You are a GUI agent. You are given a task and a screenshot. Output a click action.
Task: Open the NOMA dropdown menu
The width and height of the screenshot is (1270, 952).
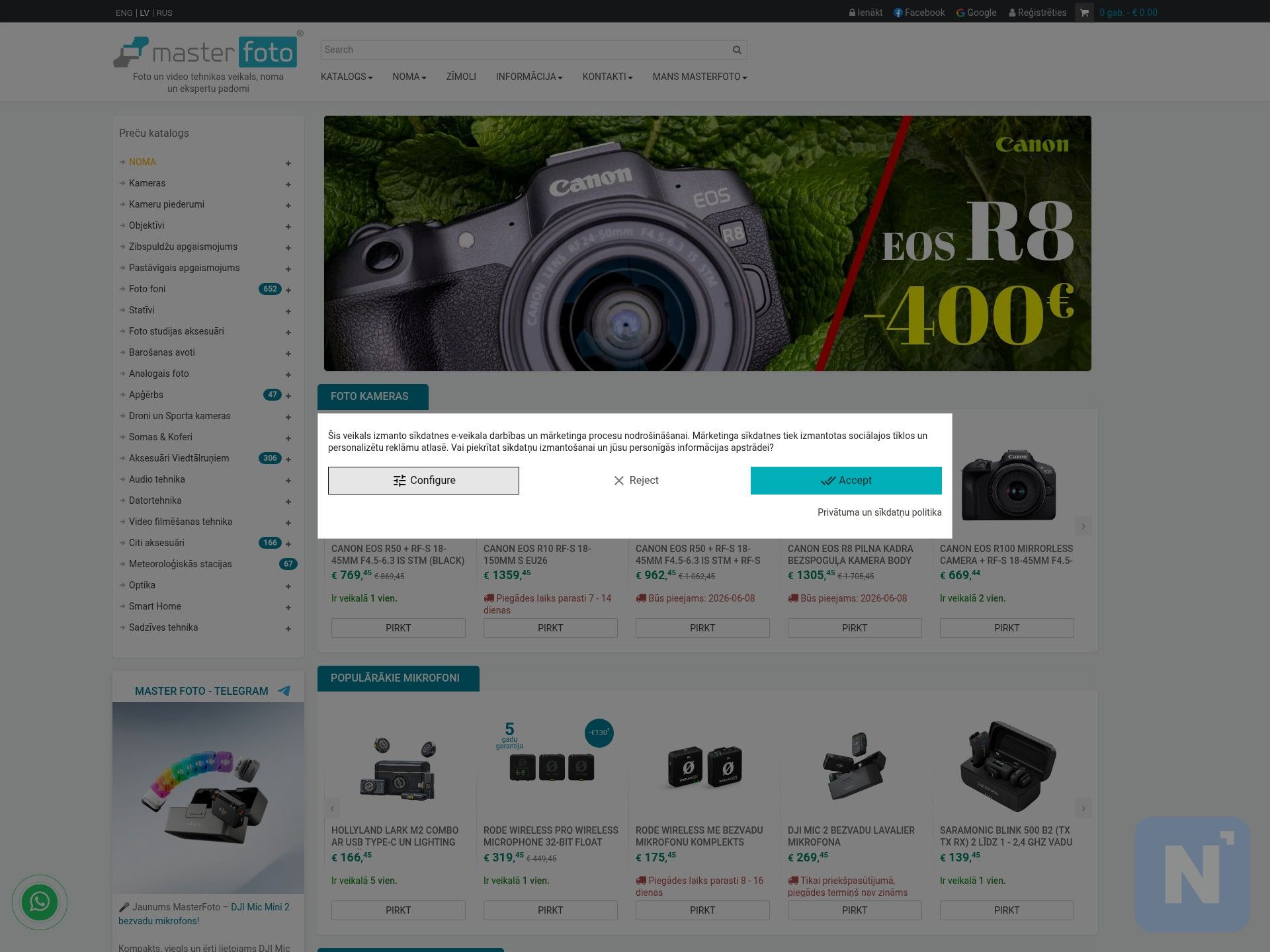pyautogui.click(x=409, y=77)
